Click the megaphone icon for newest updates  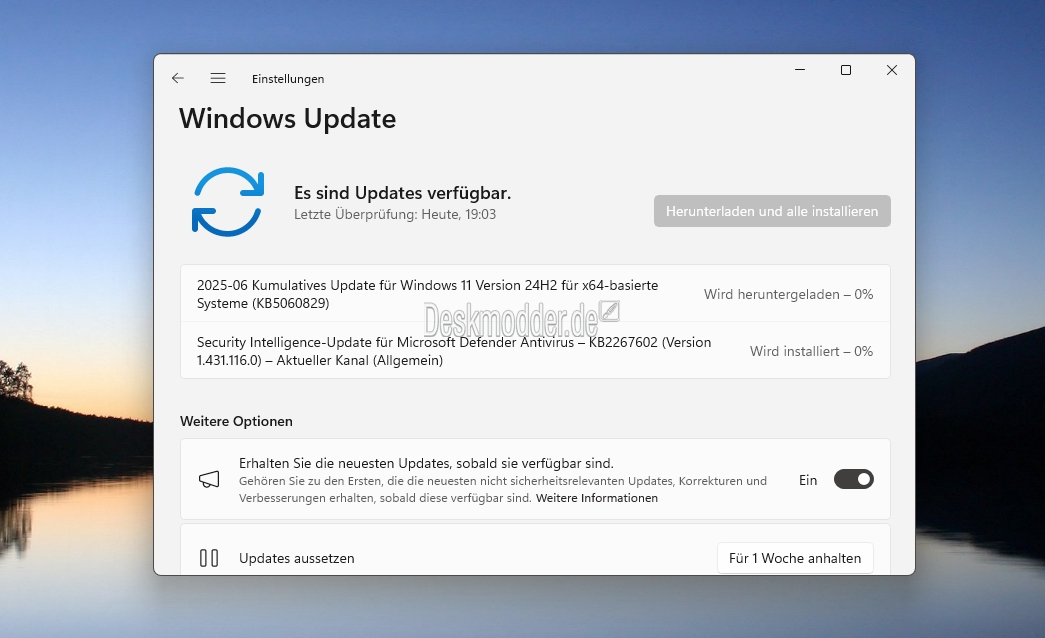click(x=209, y=479)
